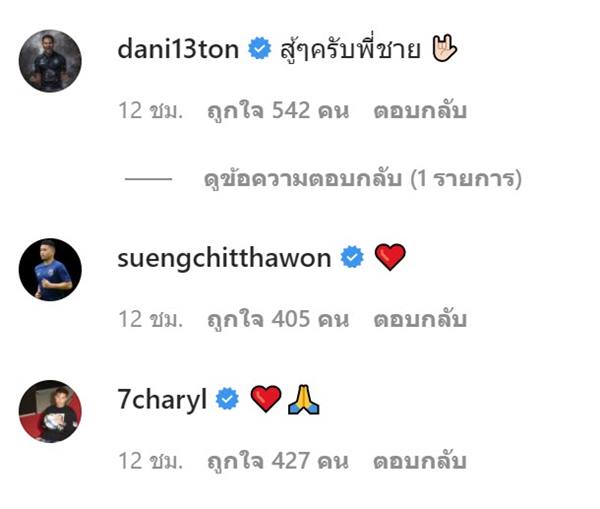Reply to dani13ton's comment via ตอบกลับ
The height and width of the screenshot is (509, 600).
[x=420, y=111]
